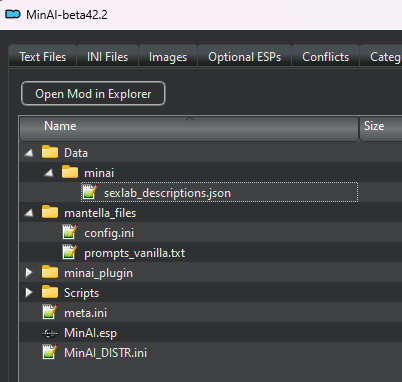Image resolution: width=402 pixels, height=382 pixels.
Task: Select config.ini file name
Action: pos(109,233)
